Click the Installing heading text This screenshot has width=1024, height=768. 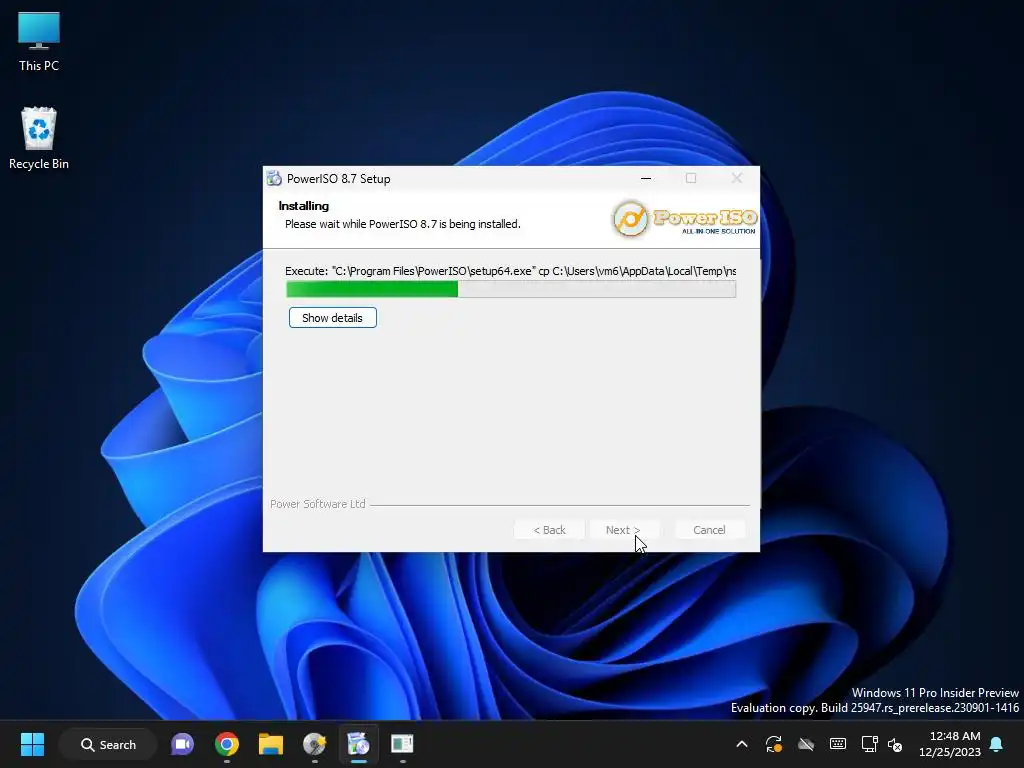coord(304,206)
